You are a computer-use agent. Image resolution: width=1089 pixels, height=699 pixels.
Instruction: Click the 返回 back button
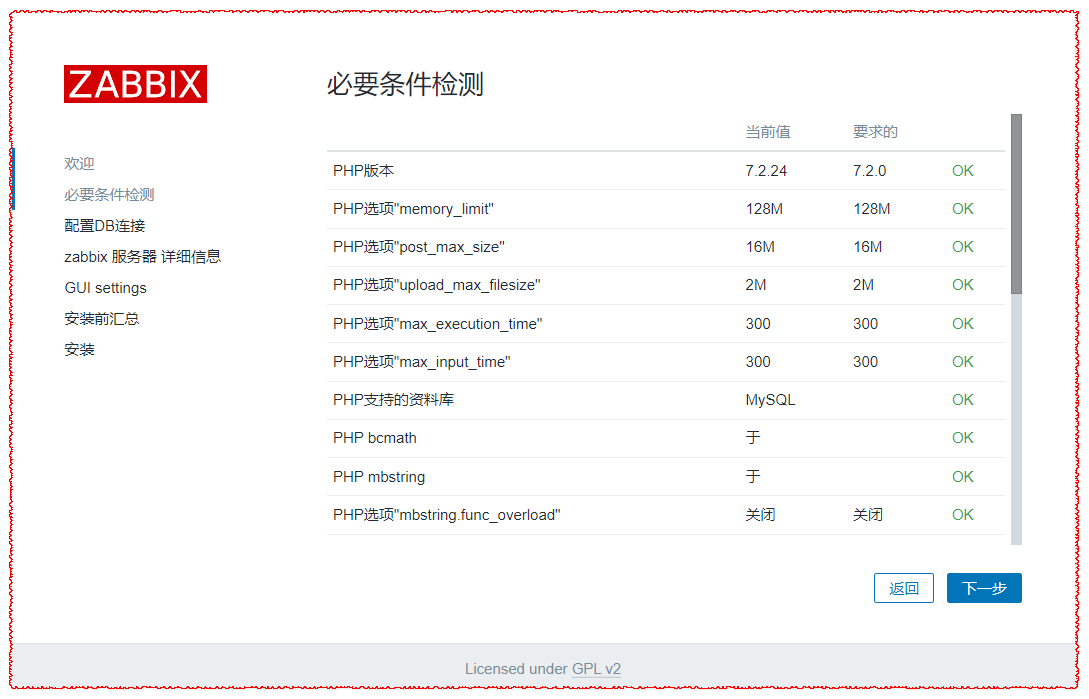tap(904, 588)
